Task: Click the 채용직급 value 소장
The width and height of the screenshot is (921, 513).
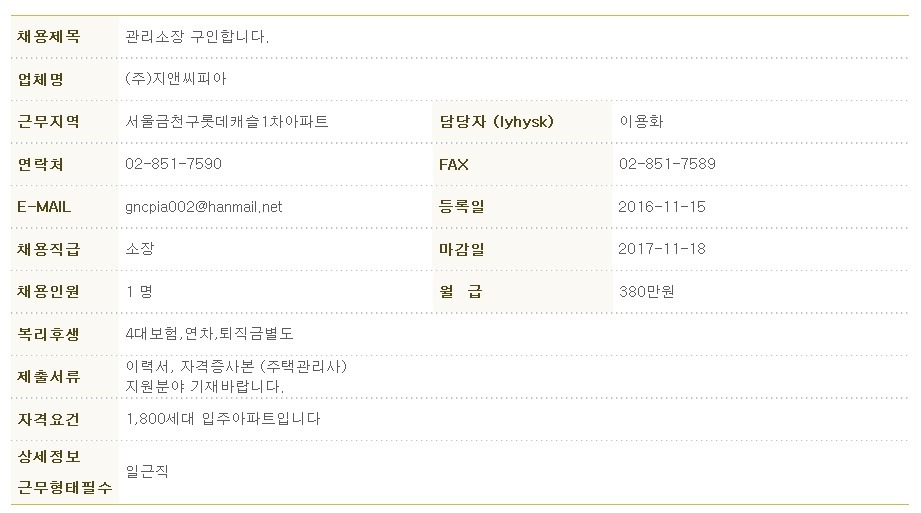Action: click(140, 249)
